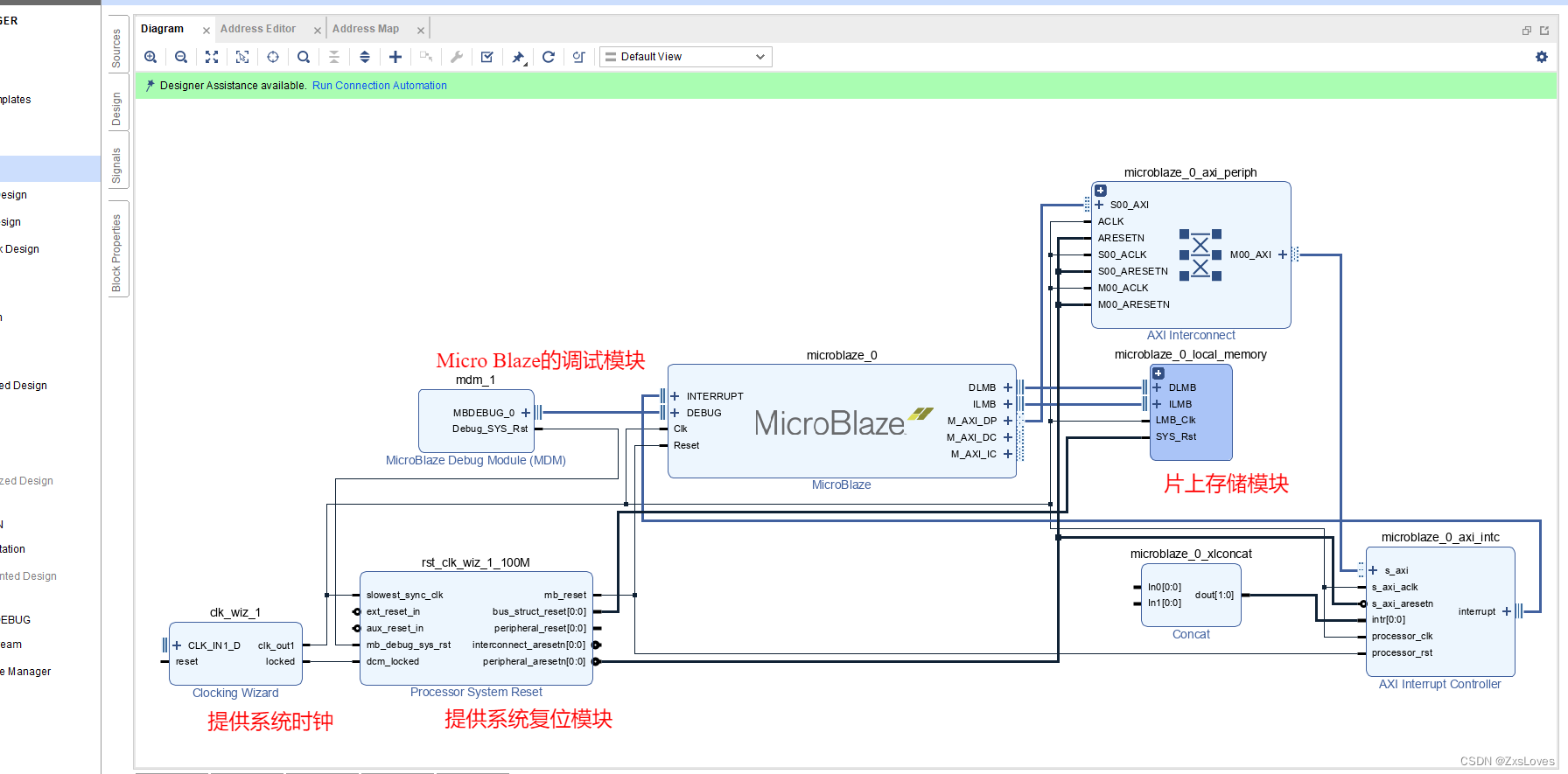Select the MicroBlaze Debug Module block
Image resolution: width=1568 pixels, height=774 pixels.
[476, 421]
